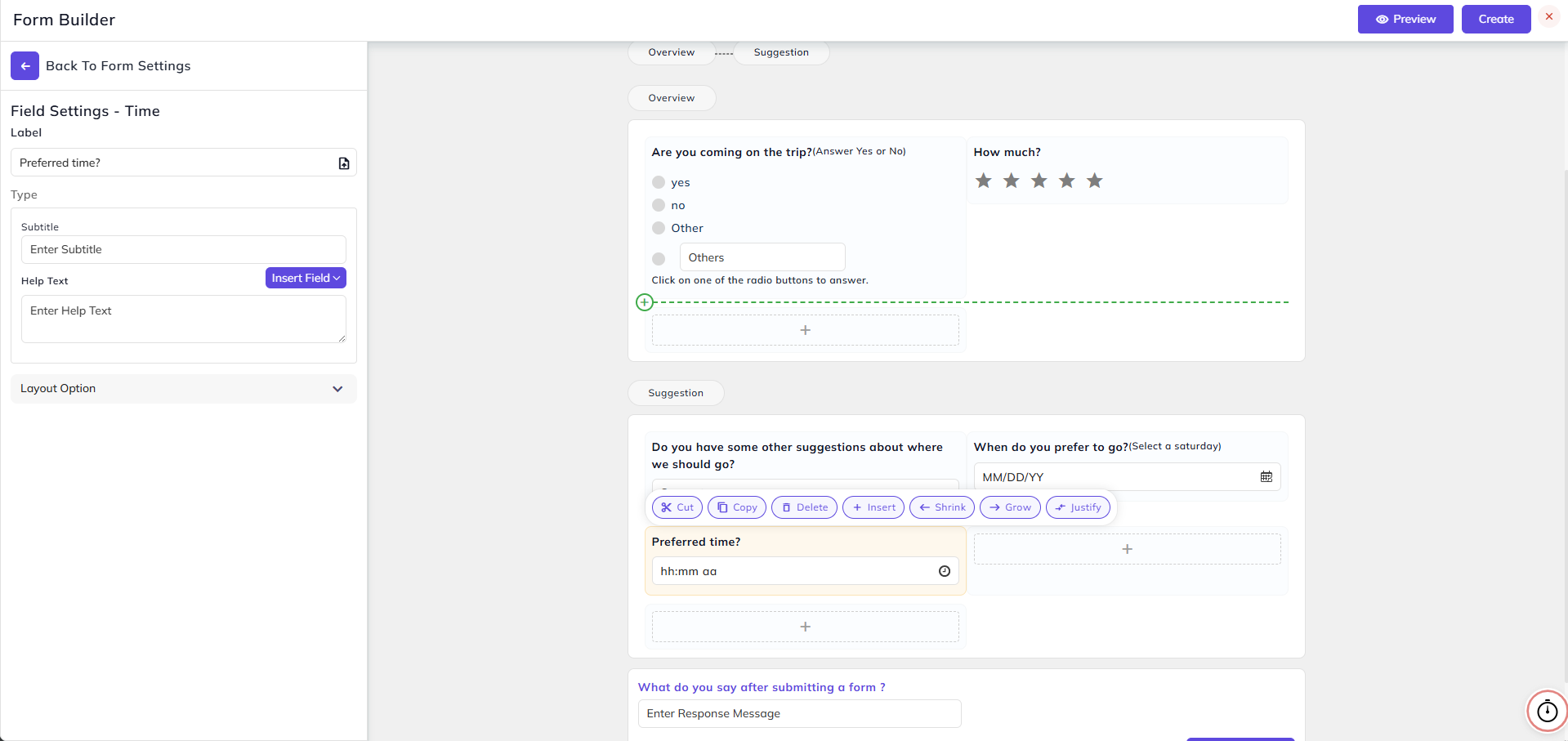The width and height of the screenshot is (1568, 741).
Task: Click the Overview section label pill
Action: 672,98
